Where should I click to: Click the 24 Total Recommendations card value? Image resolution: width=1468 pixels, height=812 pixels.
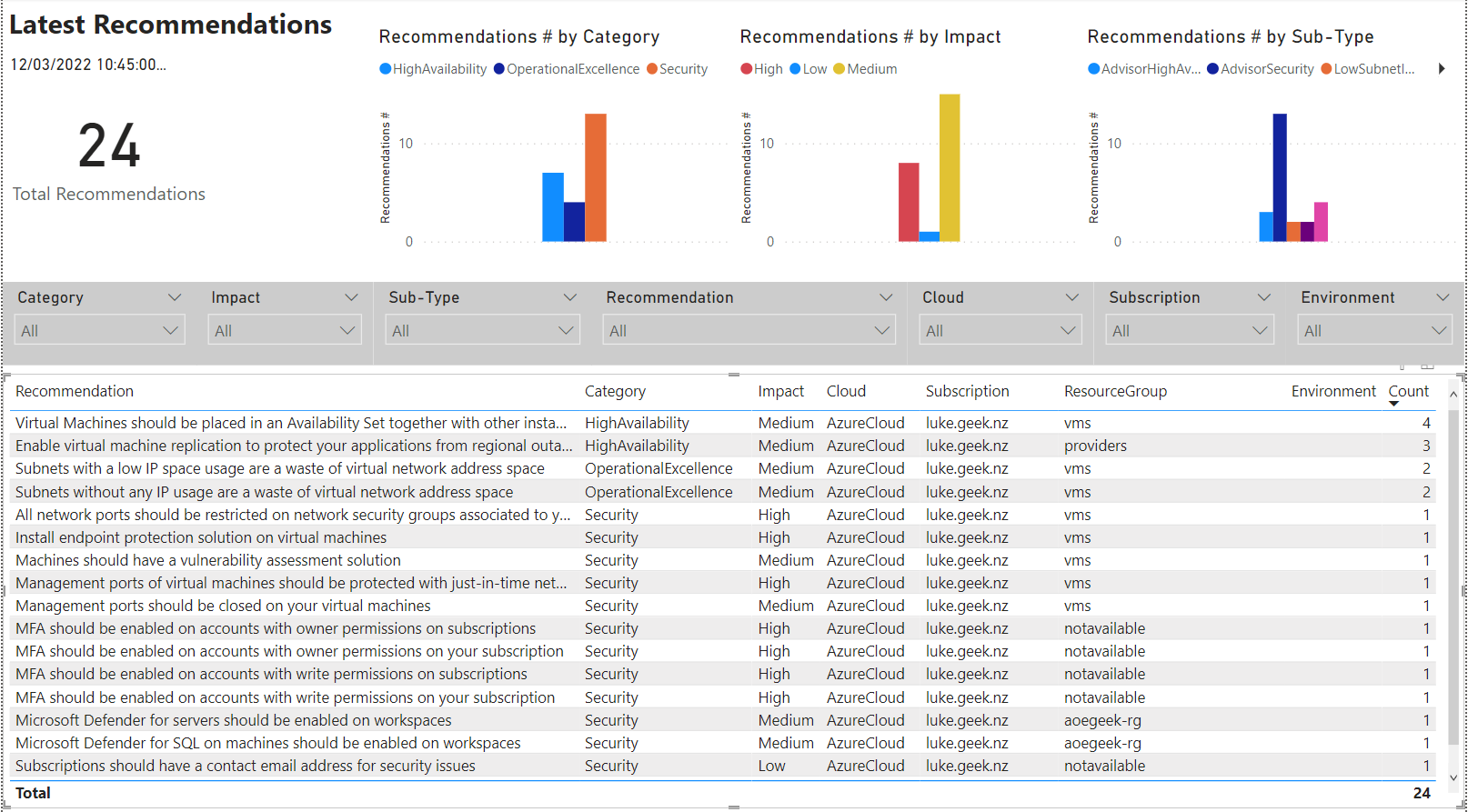[x=109, y=146]
